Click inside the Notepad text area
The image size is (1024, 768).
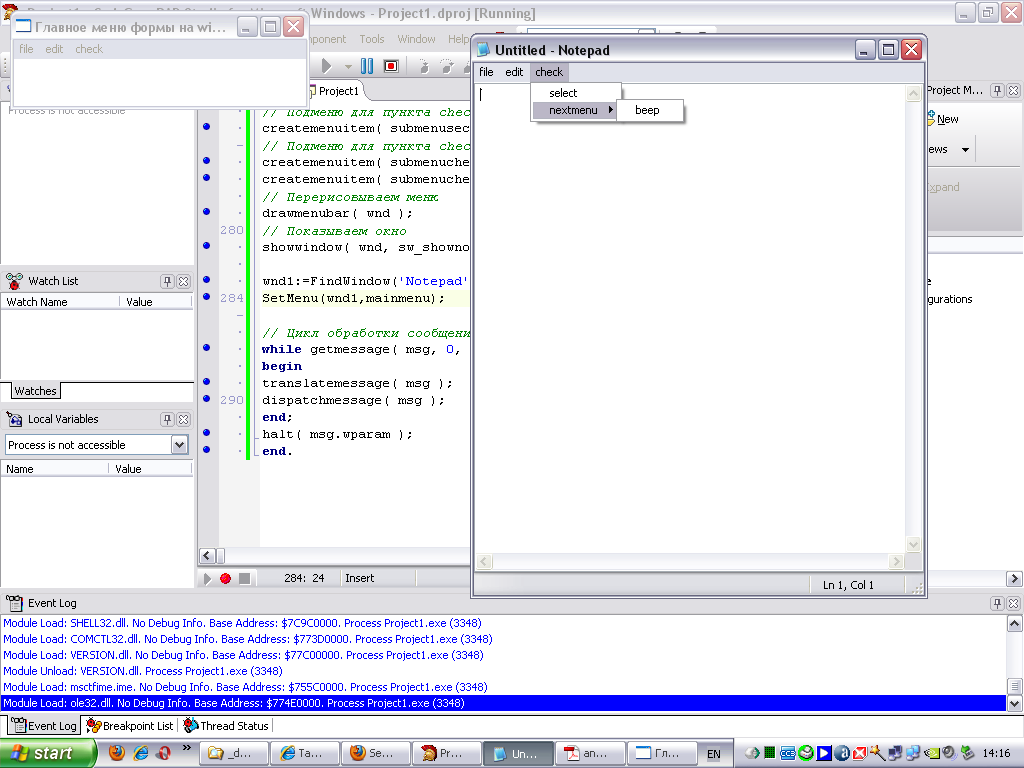(690, 330)
